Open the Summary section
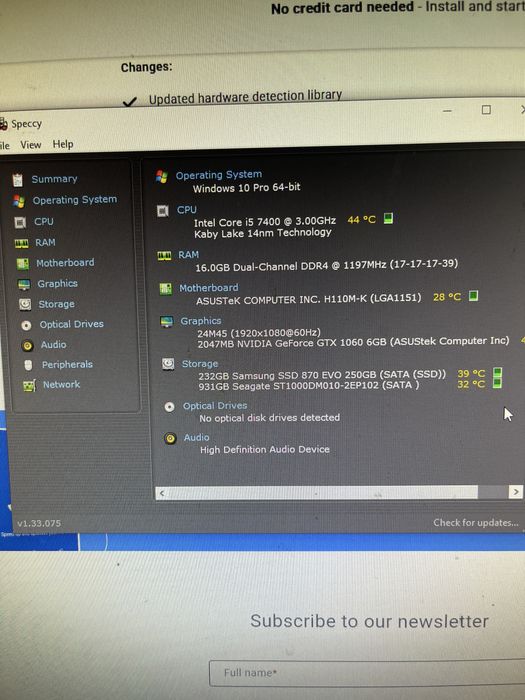525x700 pixels. tap(54, 179)
